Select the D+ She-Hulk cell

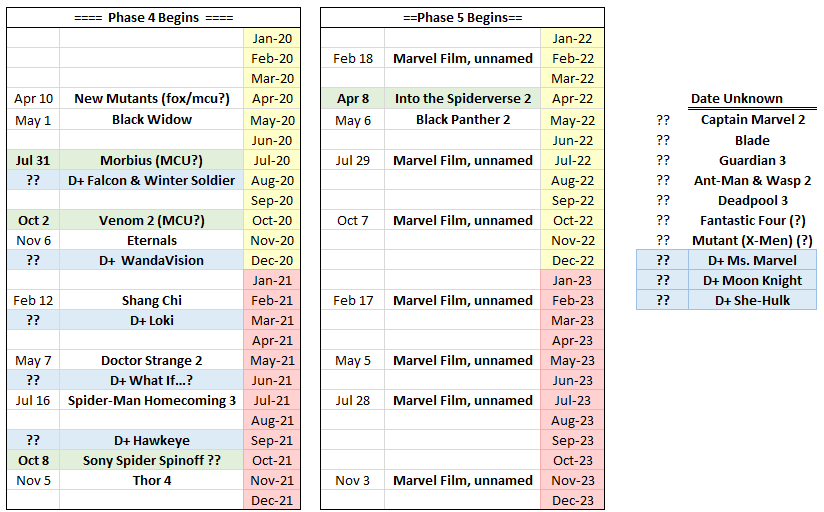coord(752,300)
